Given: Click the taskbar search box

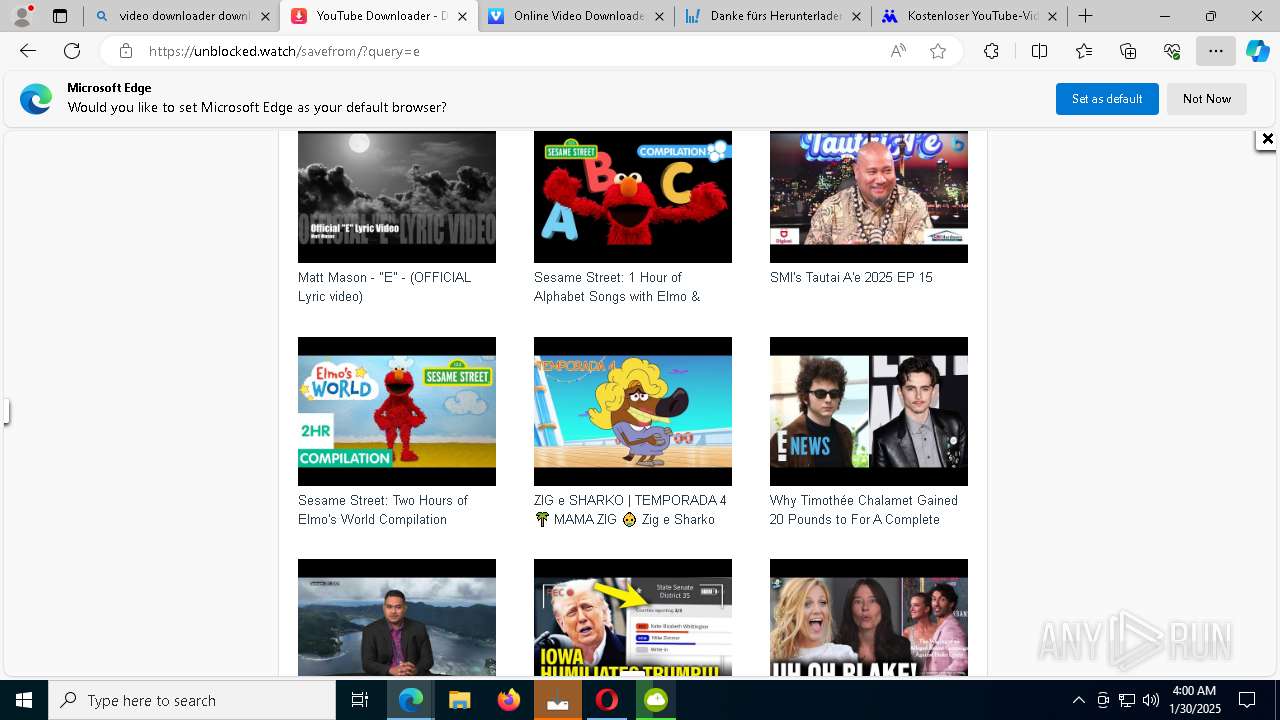Looking at the screenshot, I should click(192, 700).
